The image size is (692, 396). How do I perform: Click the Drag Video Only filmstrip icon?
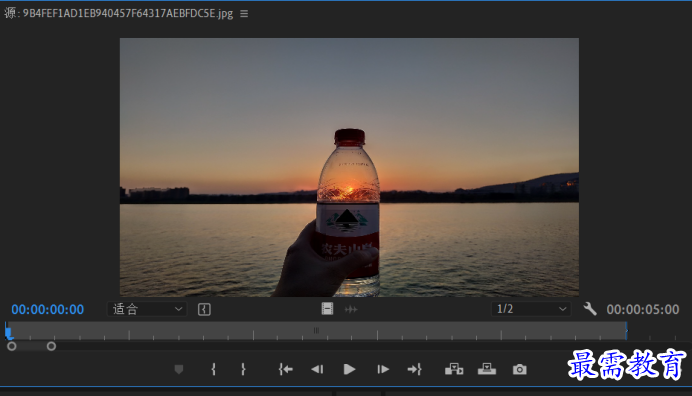[327, 309]
